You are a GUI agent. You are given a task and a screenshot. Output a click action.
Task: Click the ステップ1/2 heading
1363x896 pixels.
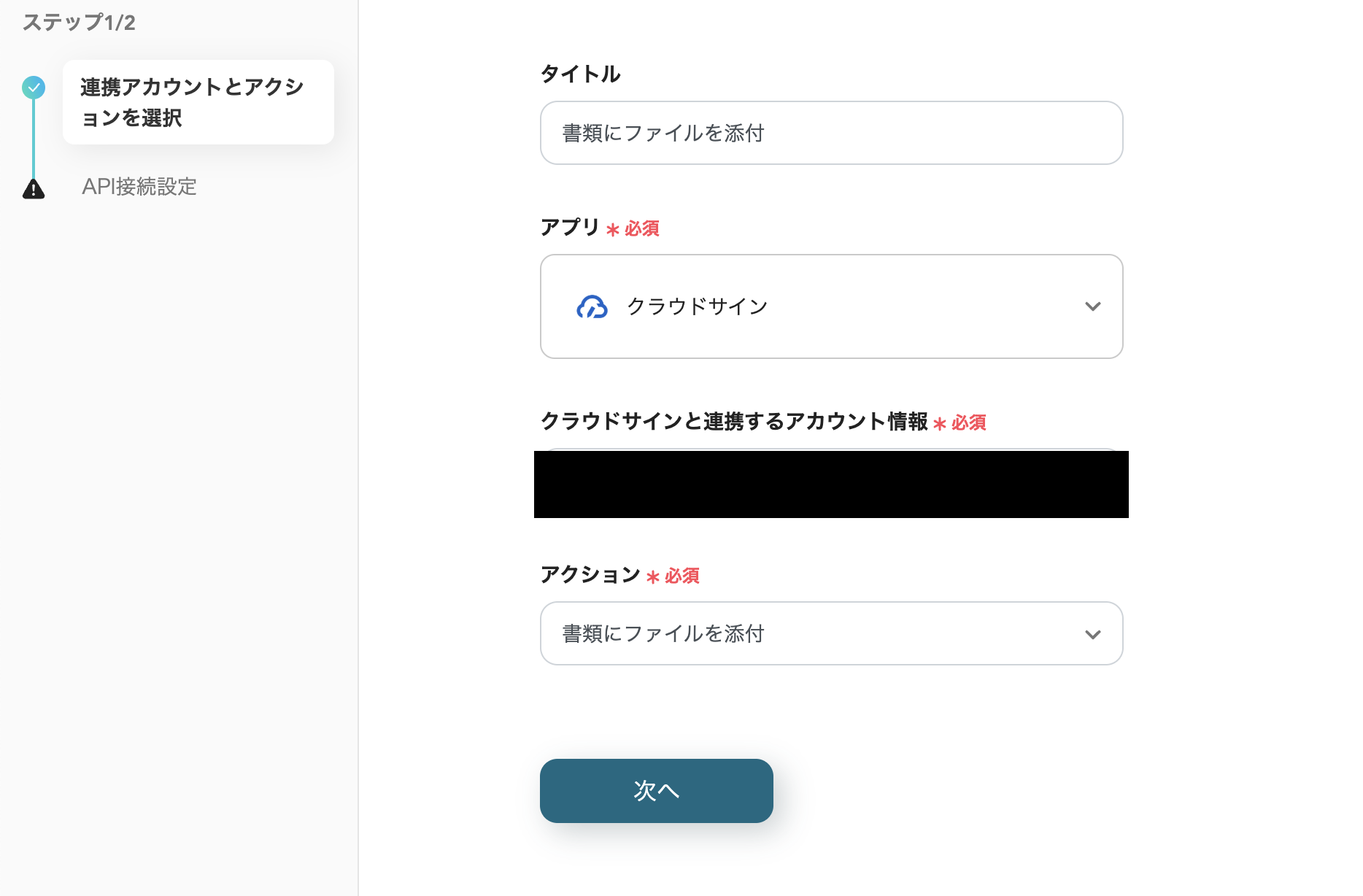[x=79, y=23]
